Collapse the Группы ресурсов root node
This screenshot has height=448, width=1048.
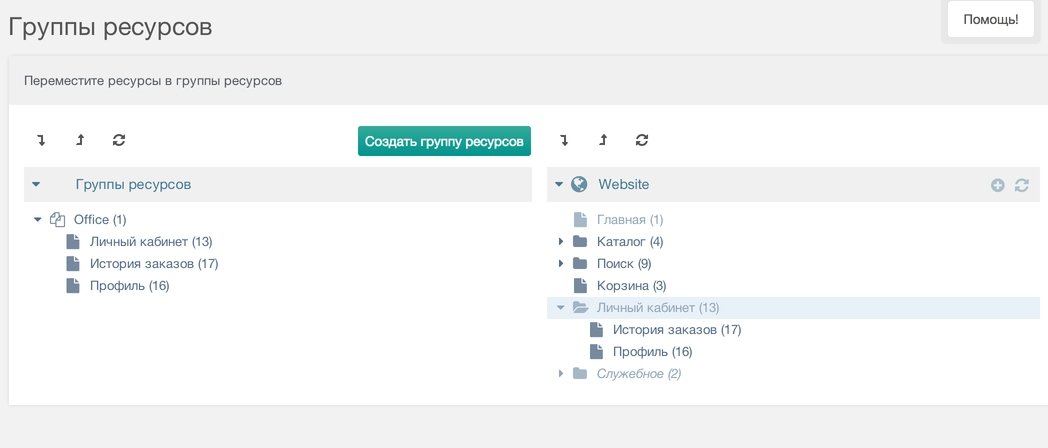pyautogui.click(x=36, y=185)
